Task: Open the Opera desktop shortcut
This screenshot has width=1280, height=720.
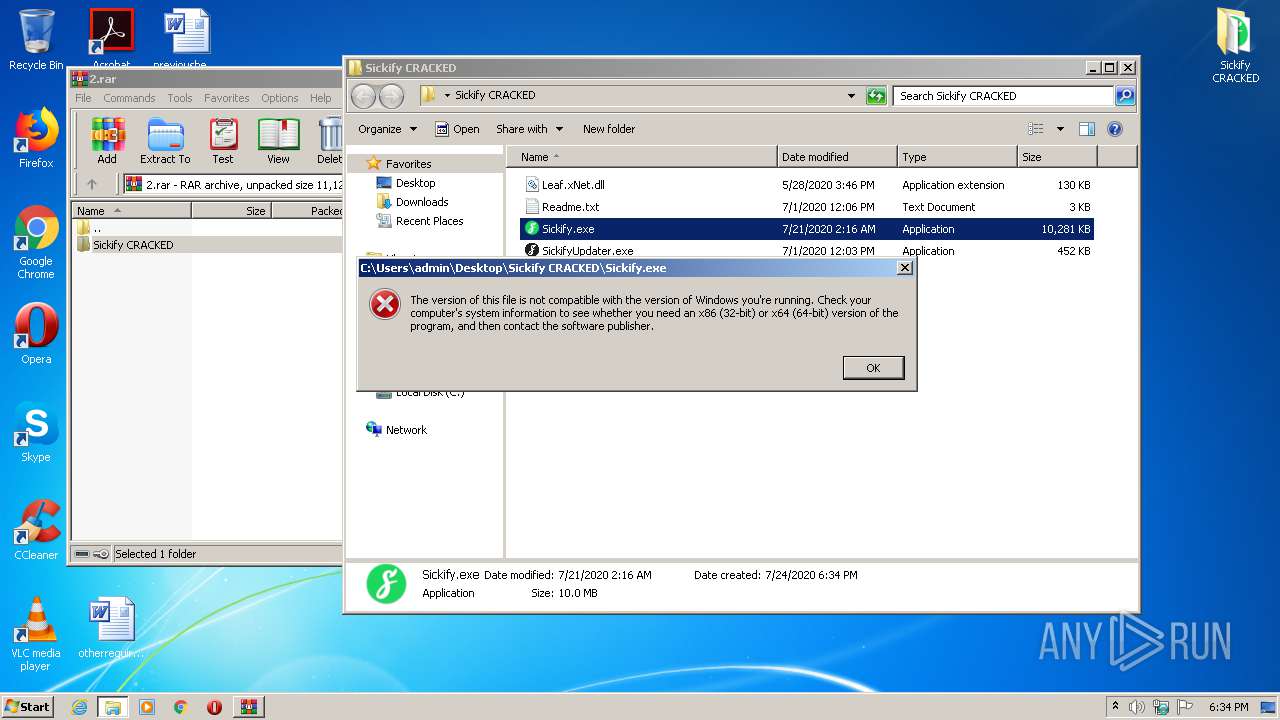Action: tap(36, 334)
